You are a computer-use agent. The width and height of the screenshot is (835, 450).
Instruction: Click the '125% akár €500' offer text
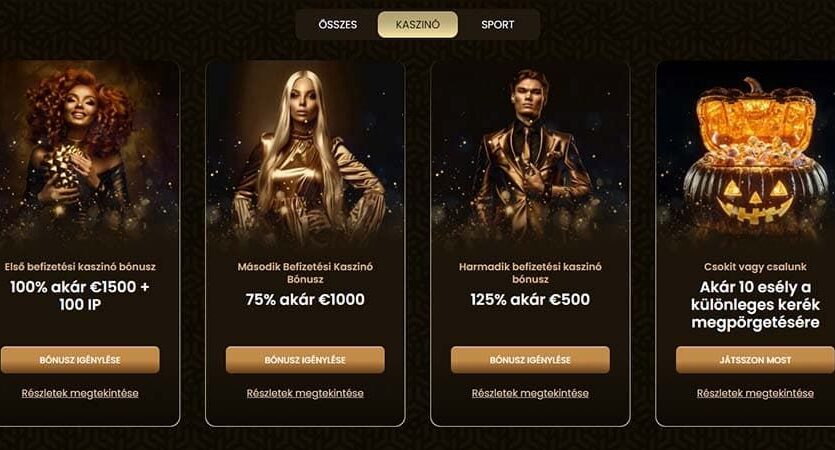point(530,299)
